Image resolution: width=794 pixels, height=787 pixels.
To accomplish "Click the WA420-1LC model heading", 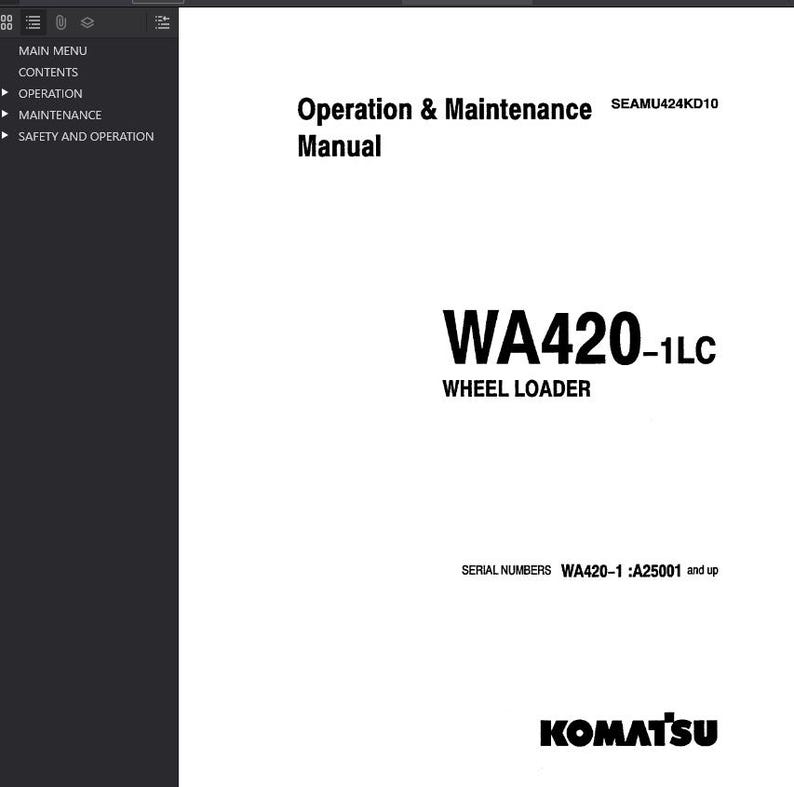I will pyautogui.click(x=579, y=338).
